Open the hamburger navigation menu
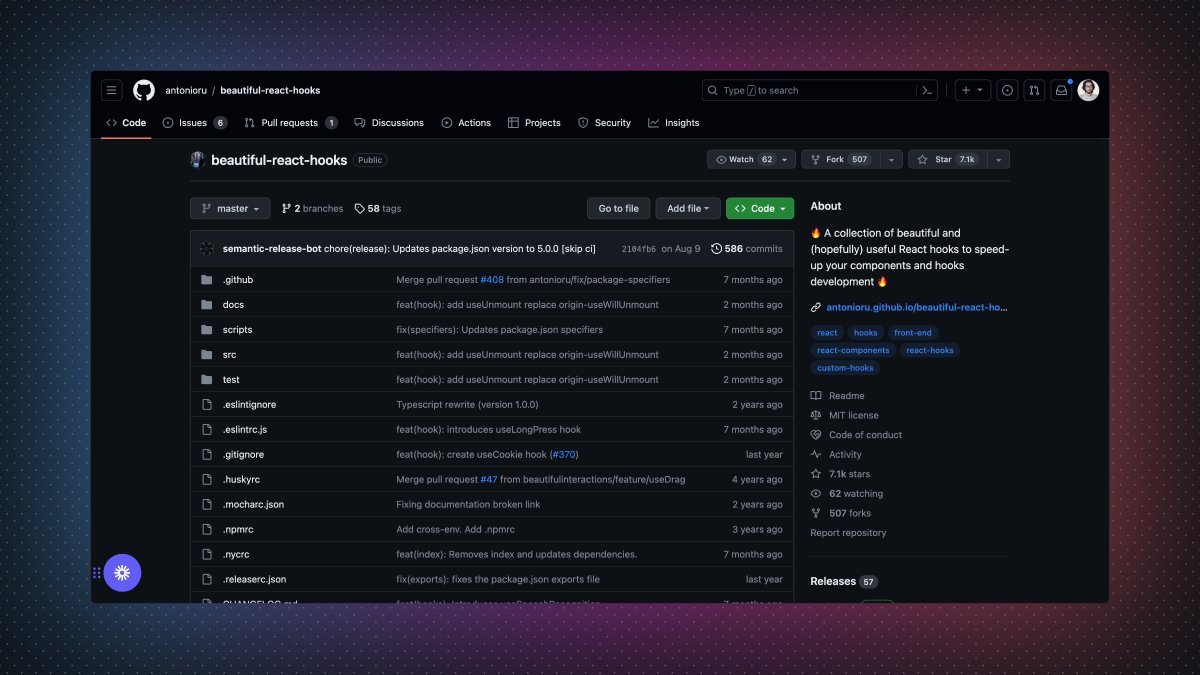Screen dimensions: 1200x675 pyautogui.click(x=111, y=90)
